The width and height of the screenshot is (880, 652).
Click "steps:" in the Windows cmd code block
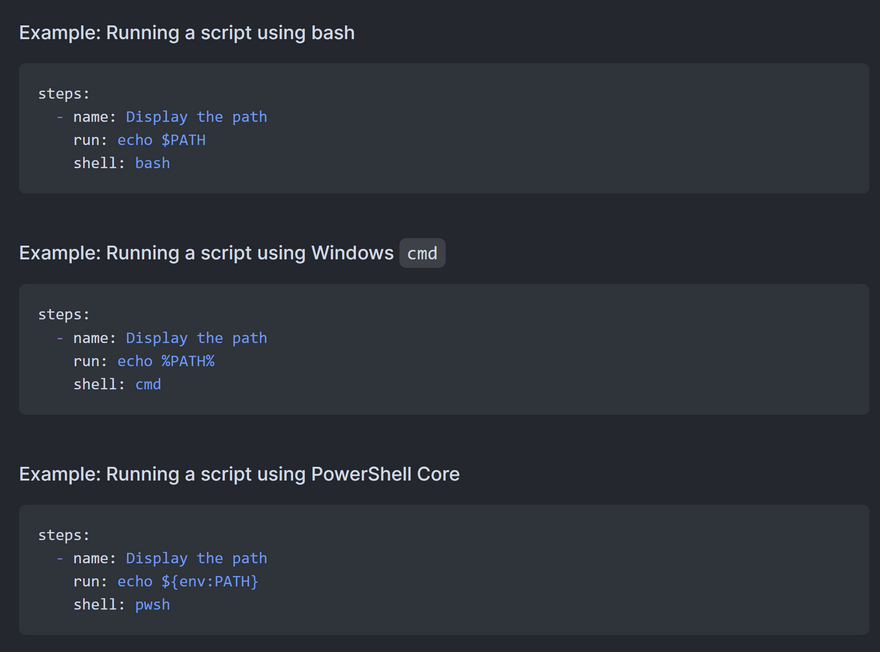click(64, 315)
